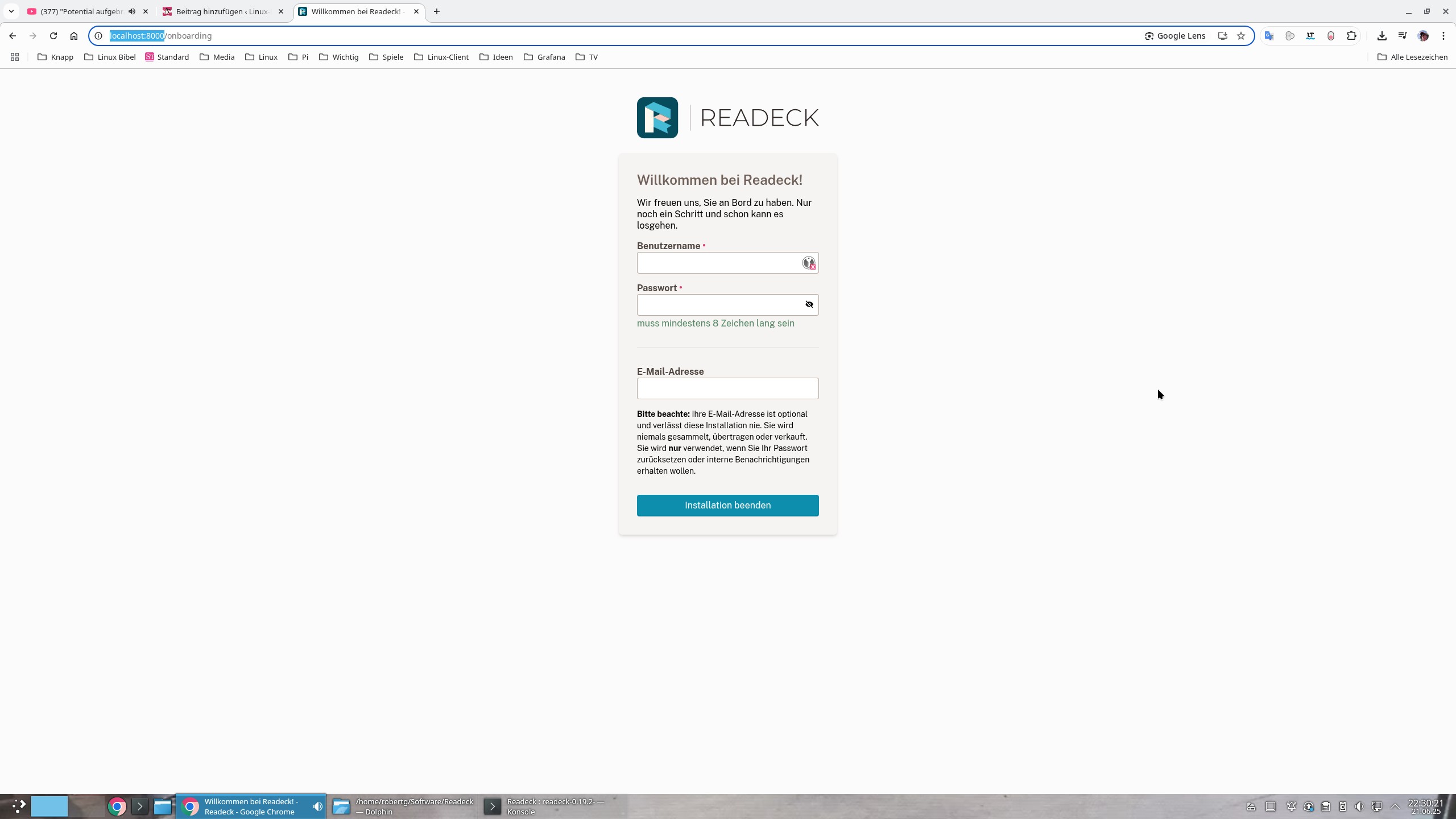Viewport: 1456px width, 819px height.
Task: Open a new browser tab
Action: [437, 11]
